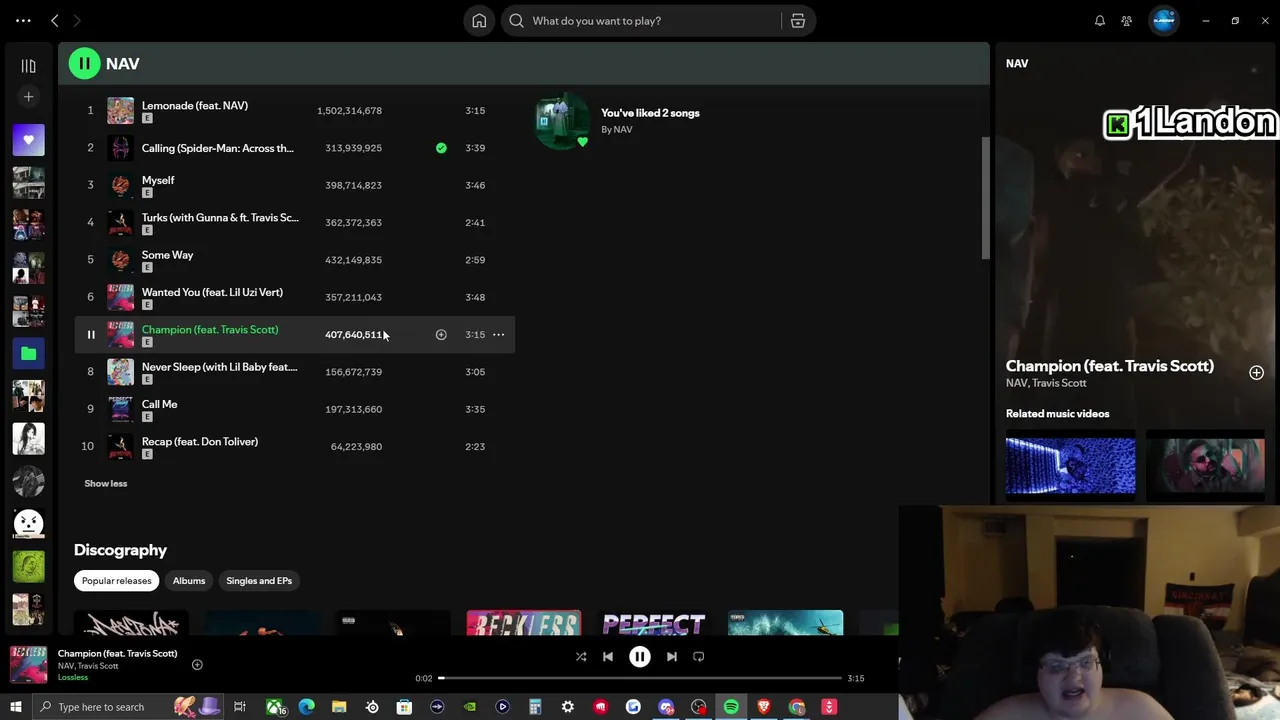Pause NAV with the green header button
Image resolution: width=1280 pixels, height=720 pixels.
84,63
